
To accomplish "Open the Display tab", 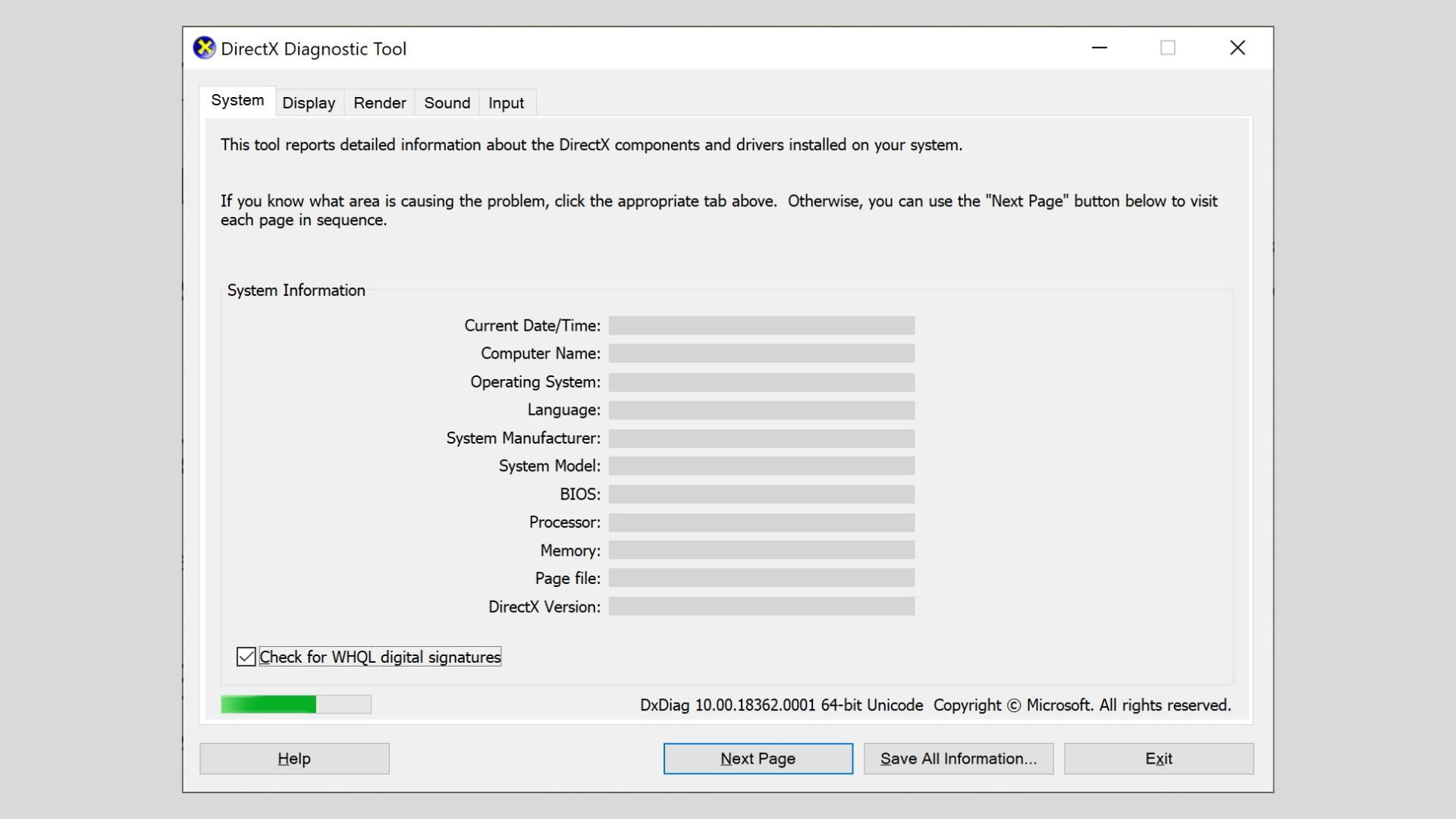I will 309,103.
